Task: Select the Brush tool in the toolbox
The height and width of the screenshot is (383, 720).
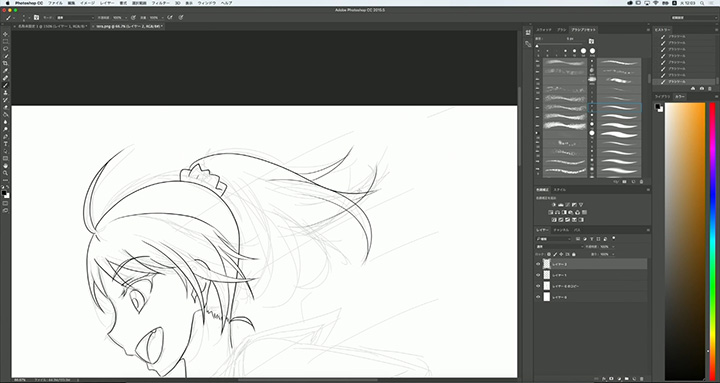Action: coord(6,85)
